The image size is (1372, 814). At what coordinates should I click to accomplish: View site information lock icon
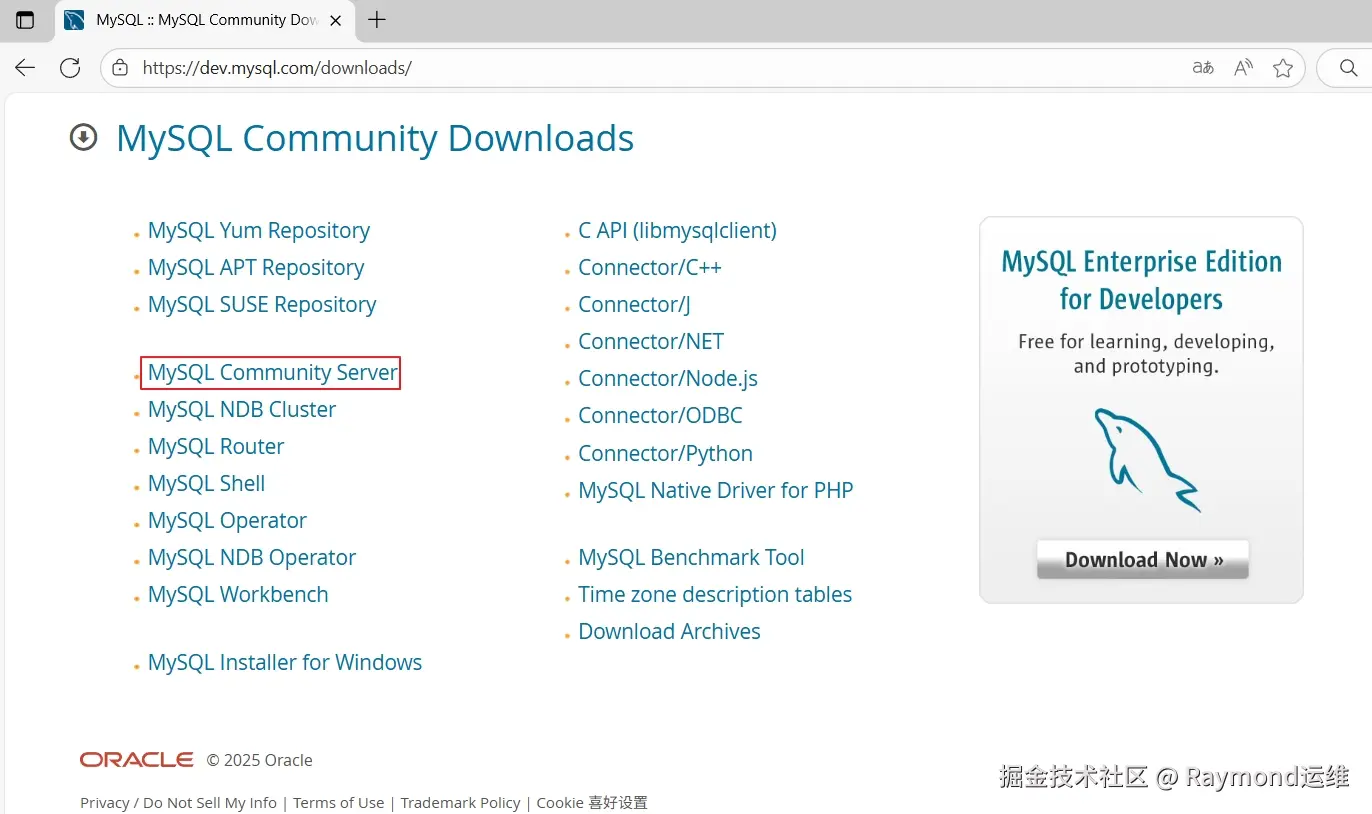pos(120,68)
